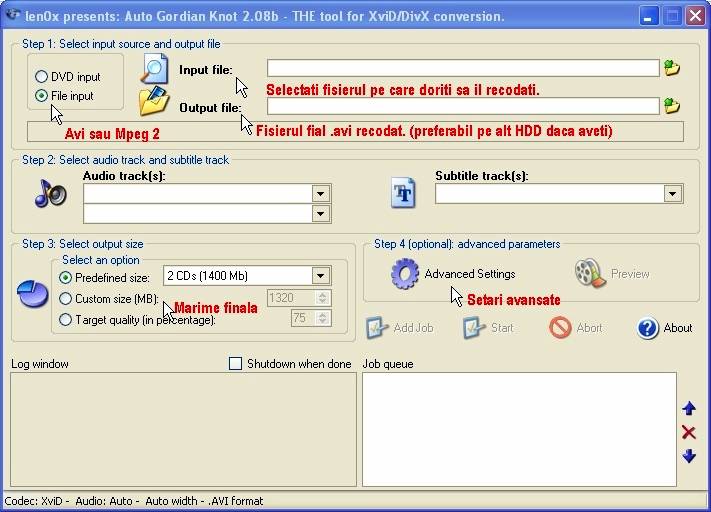Click the input file magnifier icon

pos(154,67)
